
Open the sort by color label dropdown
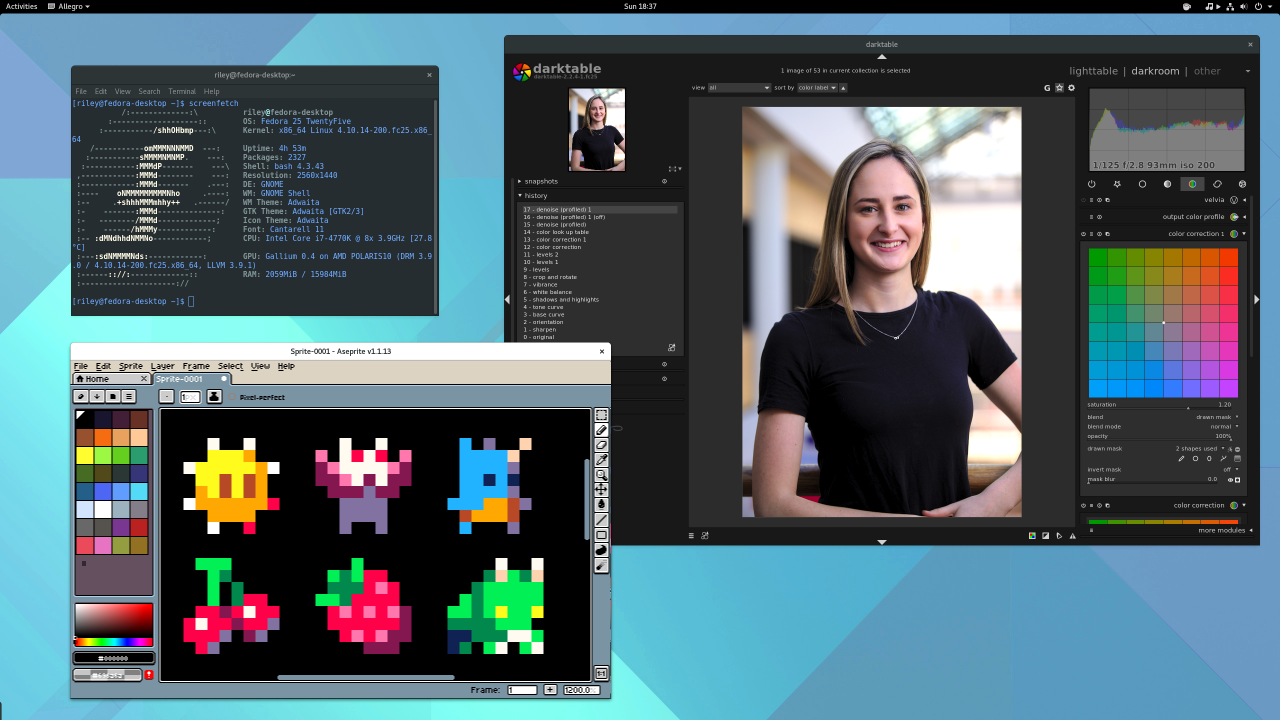tap(816, 88)
